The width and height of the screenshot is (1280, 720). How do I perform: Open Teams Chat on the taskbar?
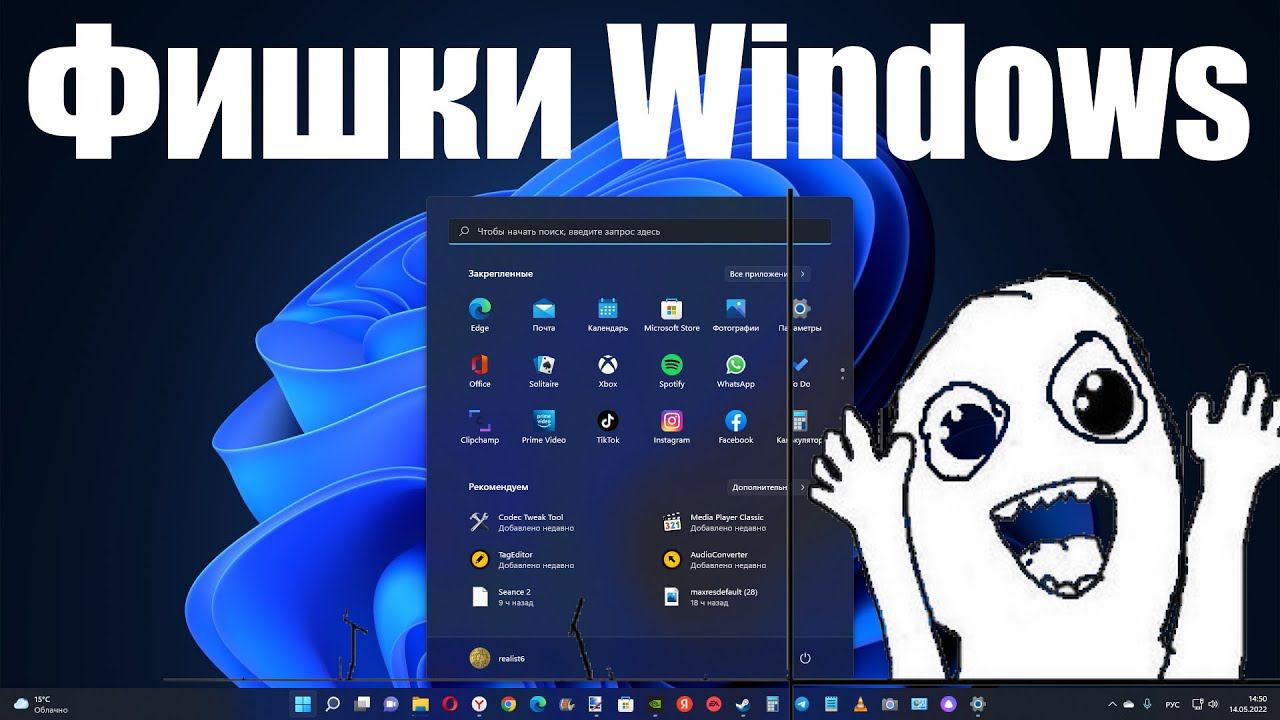[x=391, y=703]
